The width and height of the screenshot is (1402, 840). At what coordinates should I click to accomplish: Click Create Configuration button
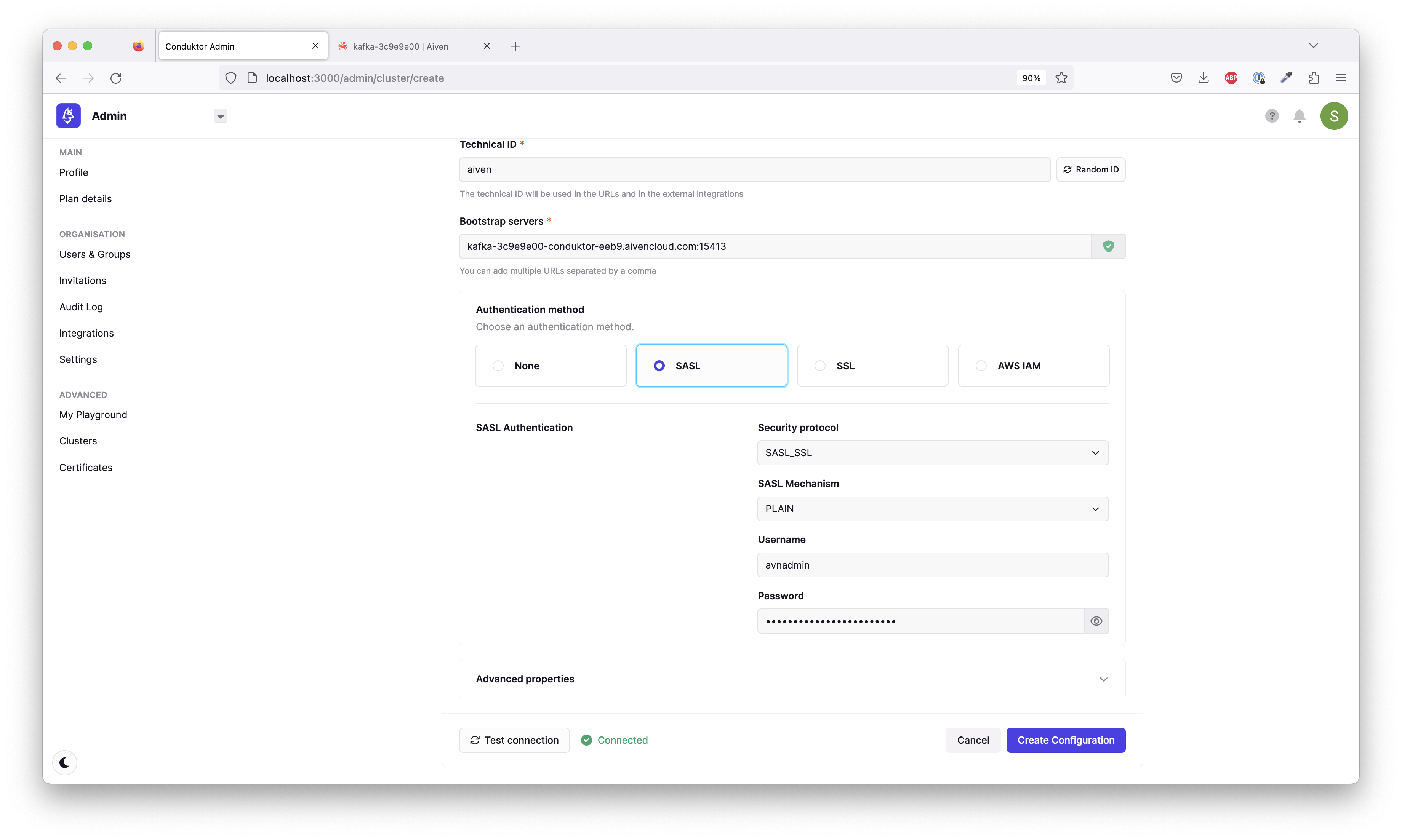(x=1066, y=740)
